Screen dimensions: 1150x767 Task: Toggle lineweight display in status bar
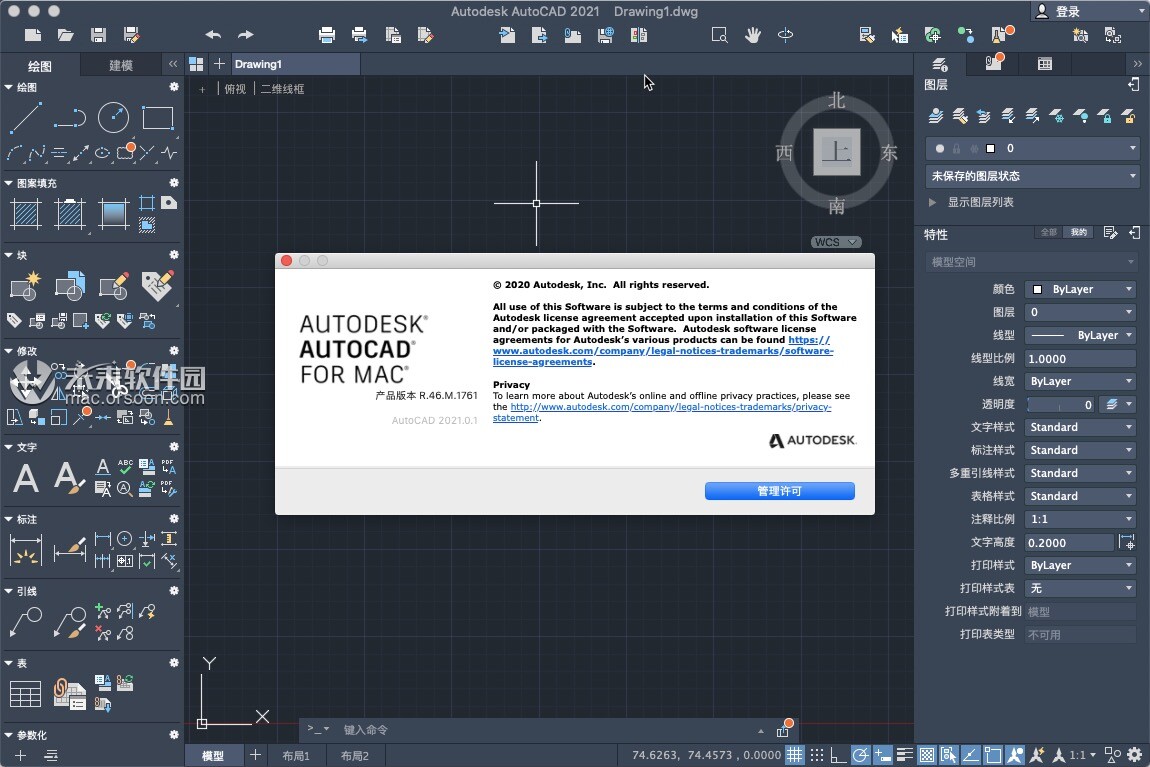click(x=904, y=755)
